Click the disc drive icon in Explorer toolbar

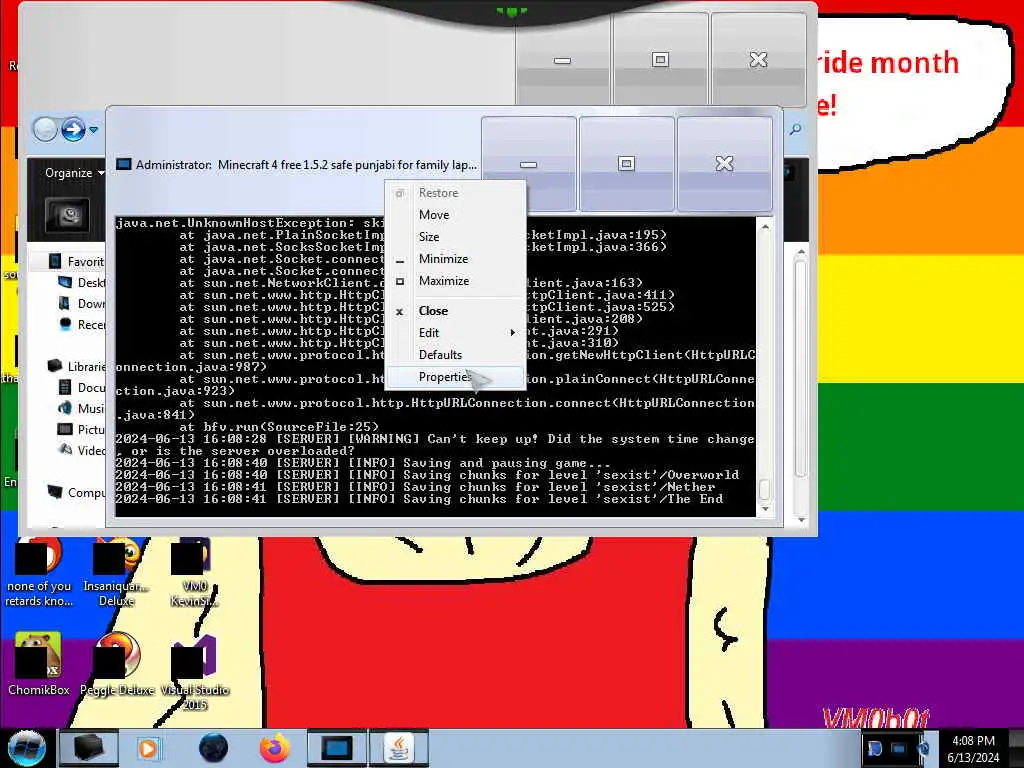coord(67,214)
